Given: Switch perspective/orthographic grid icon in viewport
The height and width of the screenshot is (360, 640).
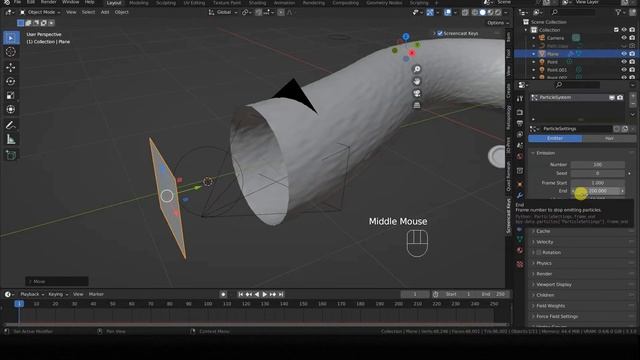Looking at the screenshot, I should click(x=417, y=105).
